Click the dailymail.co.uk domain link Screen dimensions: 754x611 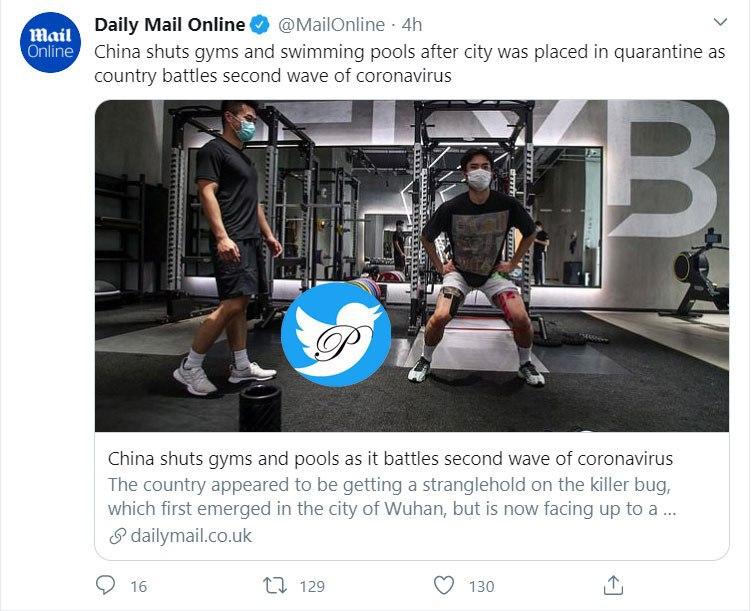[191, 536]
